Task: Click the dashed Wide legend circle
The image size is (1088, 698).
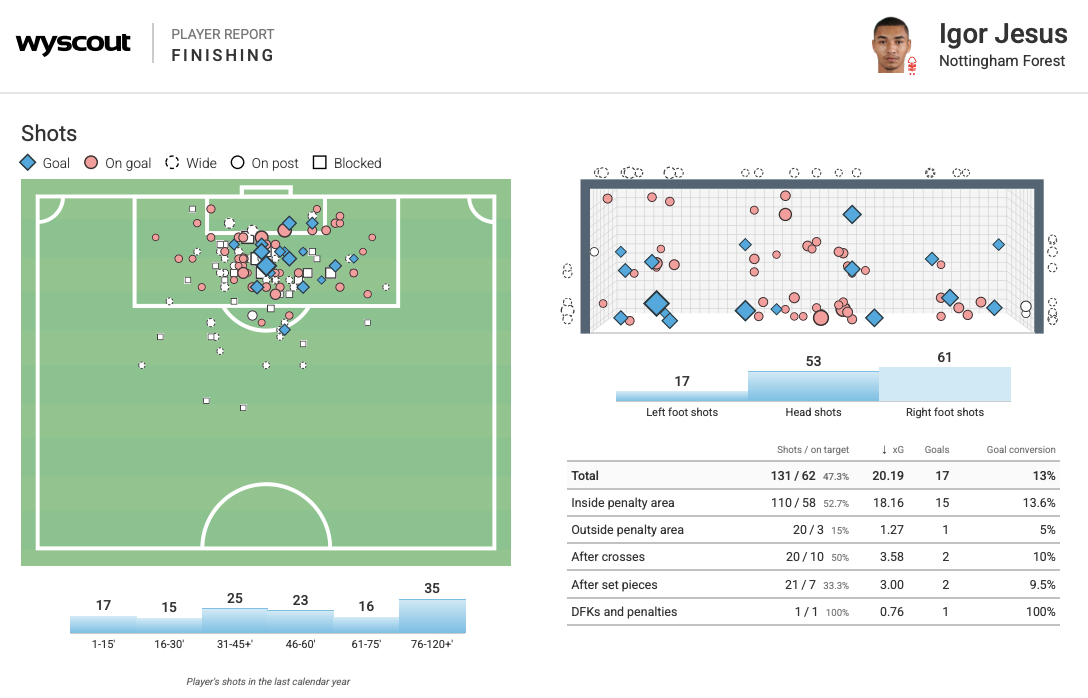Action: click(172, 163)
